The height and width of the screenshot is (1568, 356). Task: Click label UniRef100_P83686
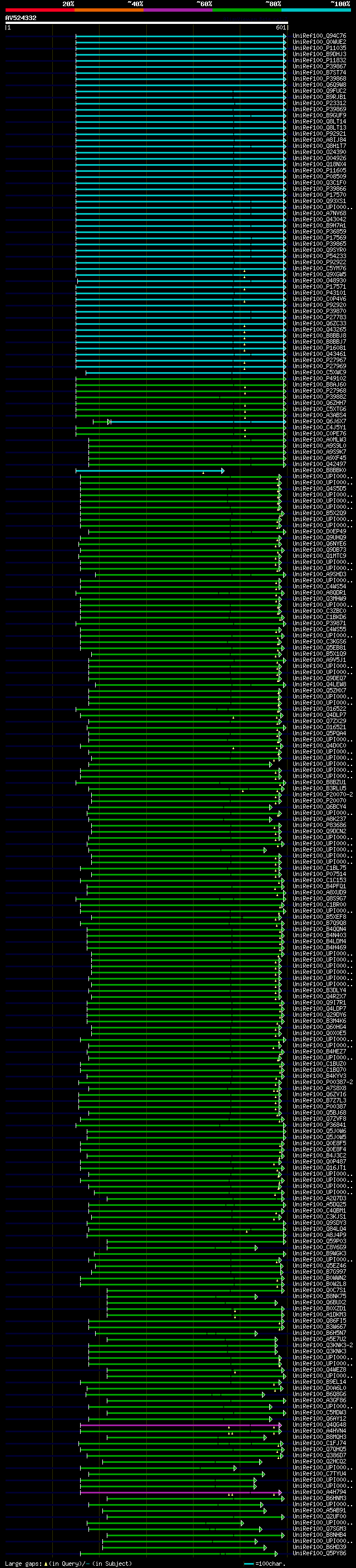point(319,825)
